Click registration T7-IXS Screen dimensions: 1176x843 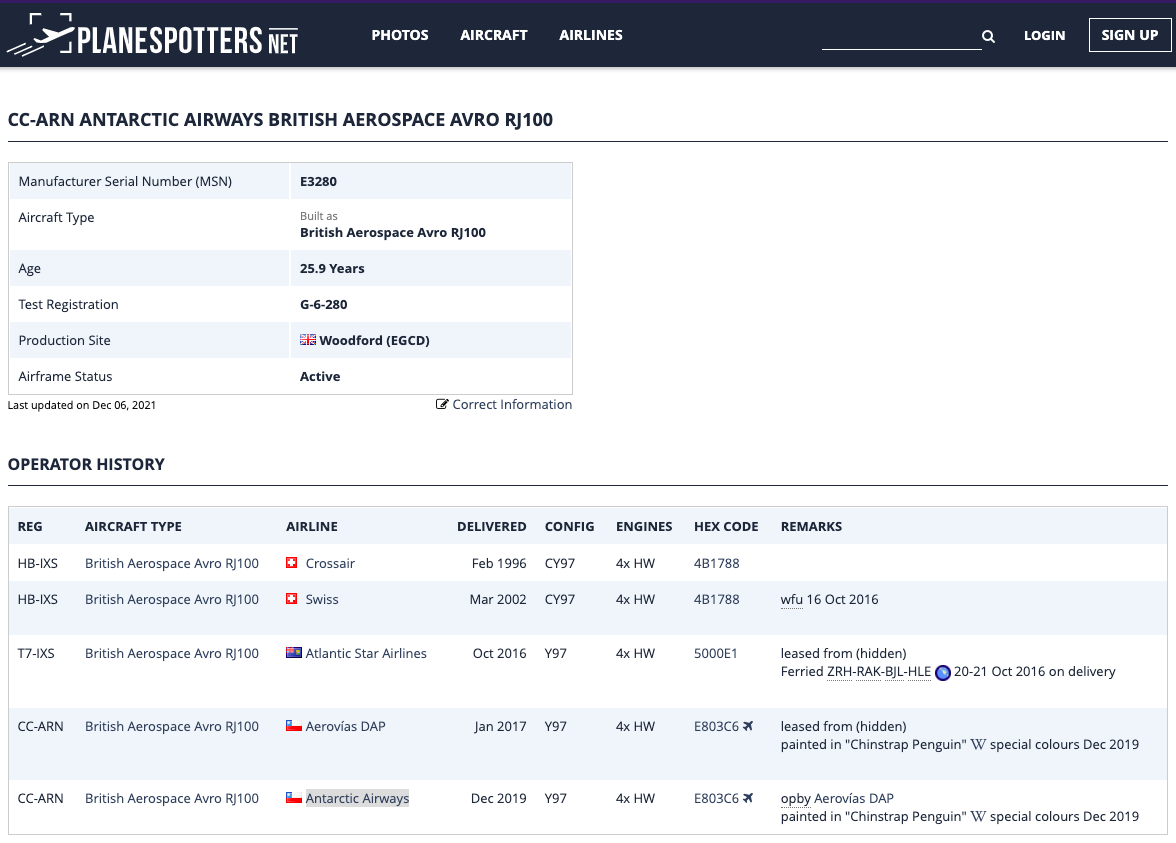coord(36,653)
